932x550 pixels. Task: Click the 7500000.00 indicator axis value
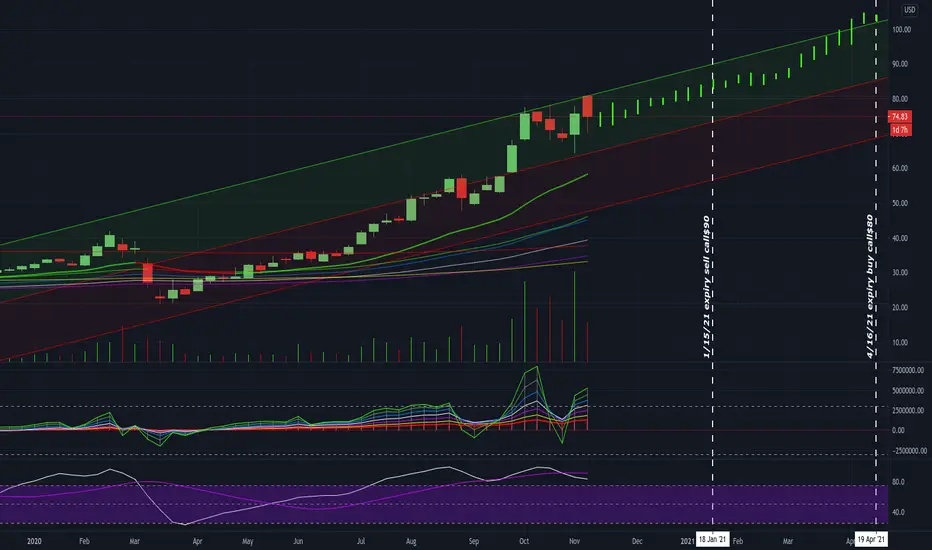pyautogui.click(x=908, y=370)
